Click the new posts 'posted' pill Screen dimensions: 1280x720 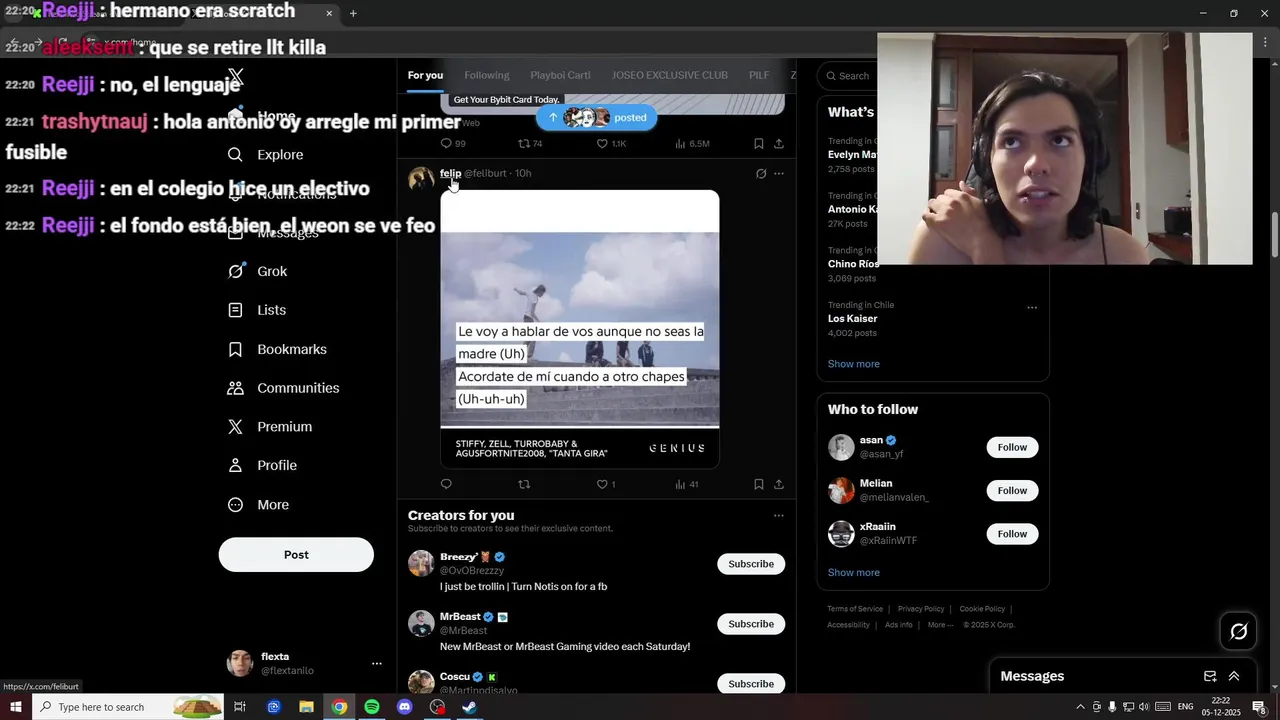pos(597,118)
